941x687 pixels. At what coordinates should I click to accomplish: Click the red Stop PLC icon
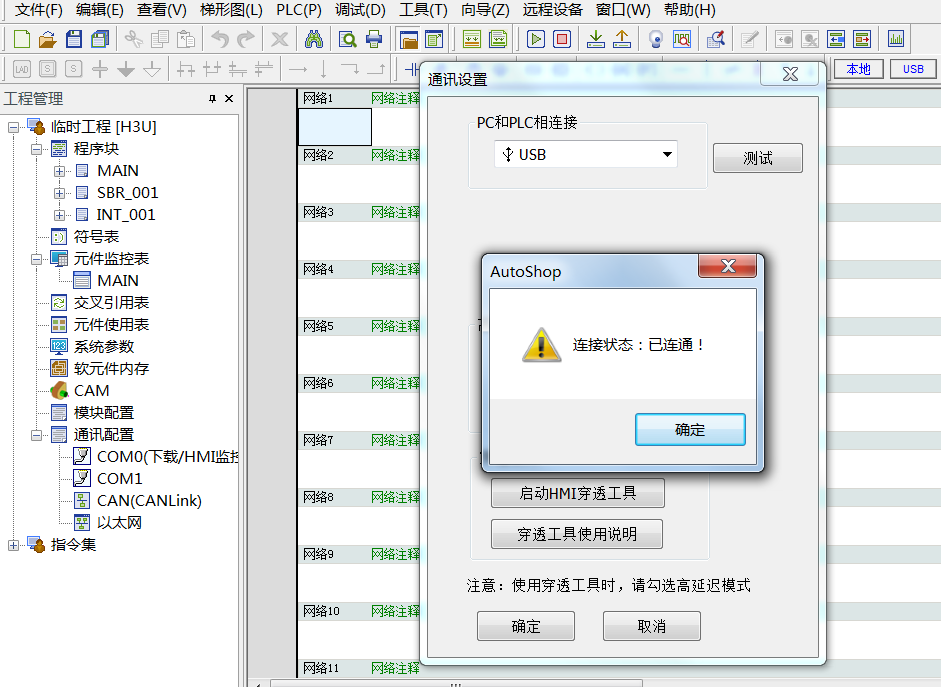(x=562, y=40)
